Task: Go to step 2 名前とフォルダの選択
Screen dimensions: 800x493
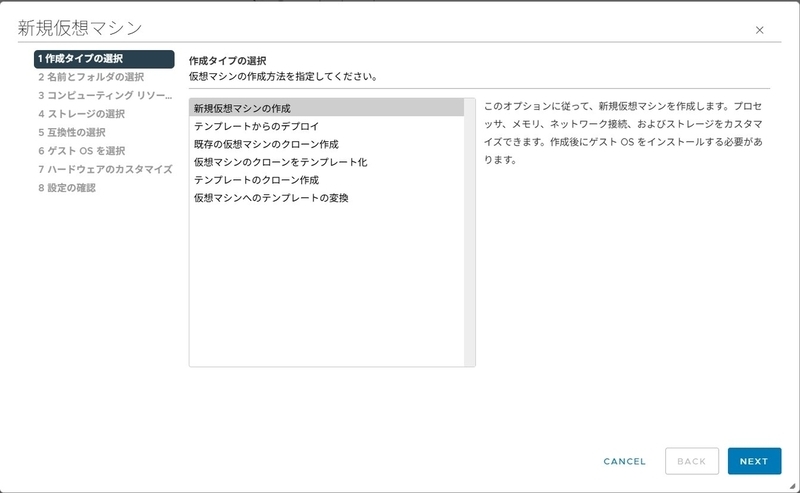Action: coord(91,77)
